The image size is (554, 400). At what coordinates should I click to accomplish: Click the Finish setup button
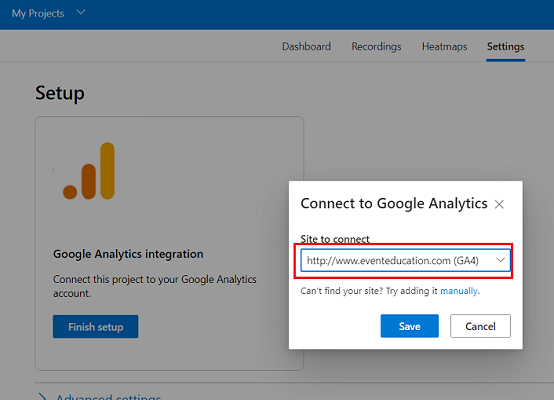point(95,327)
